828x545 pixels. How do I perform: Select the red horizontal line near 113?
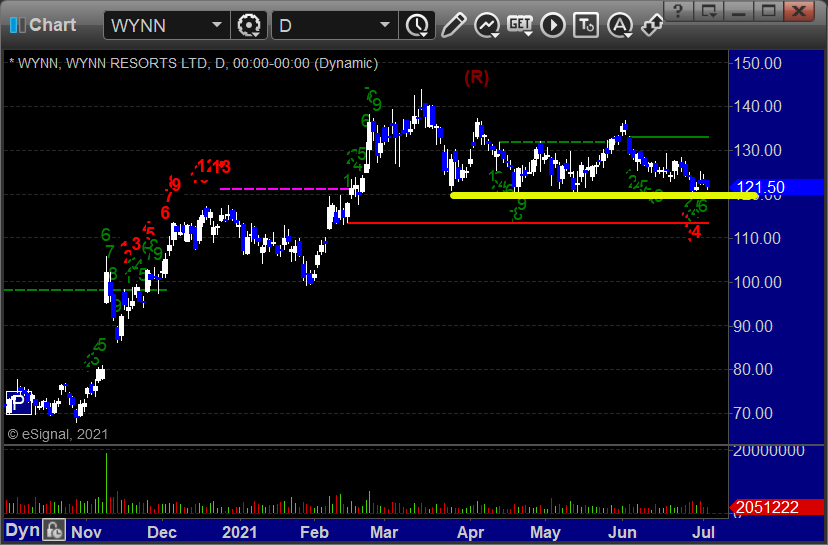(x=528, y=223)
